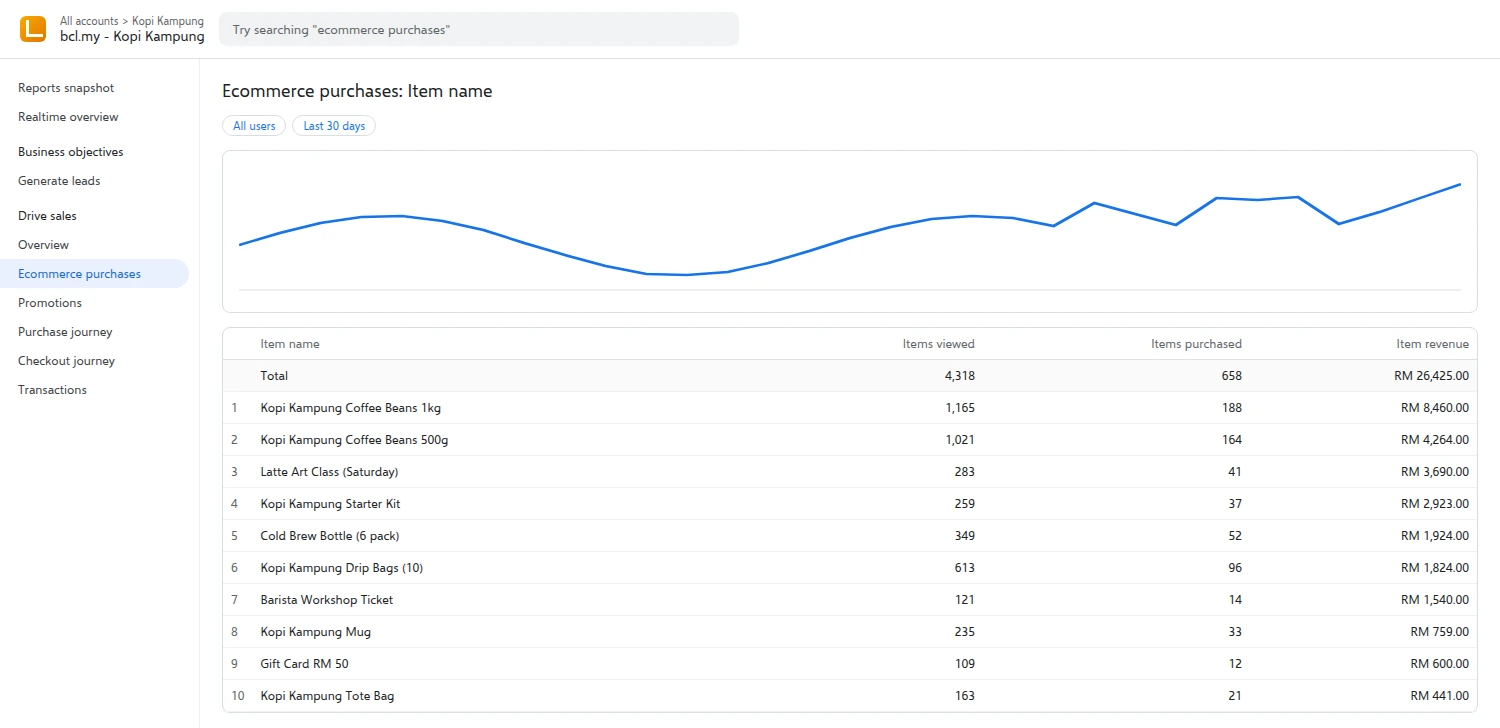Click total items purchased value 658
Viewport: 1500px width, 728px height.
click(x=1232, y=376)
